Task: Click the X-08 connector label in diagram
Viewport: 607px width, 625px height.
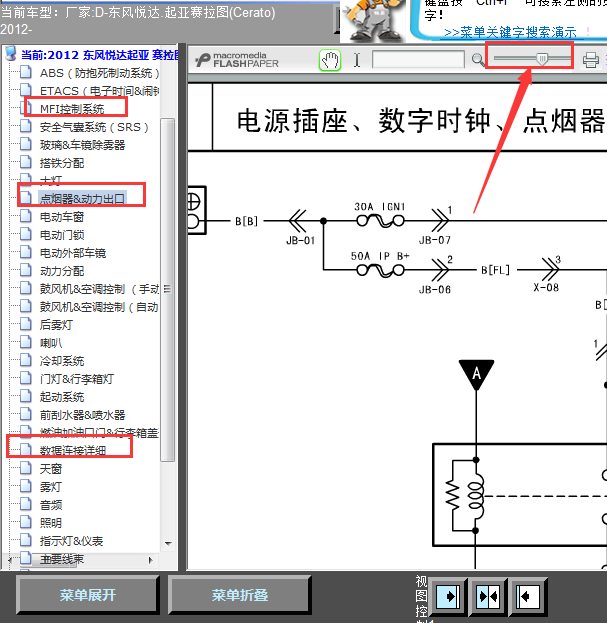Action: tap(546, 288)
